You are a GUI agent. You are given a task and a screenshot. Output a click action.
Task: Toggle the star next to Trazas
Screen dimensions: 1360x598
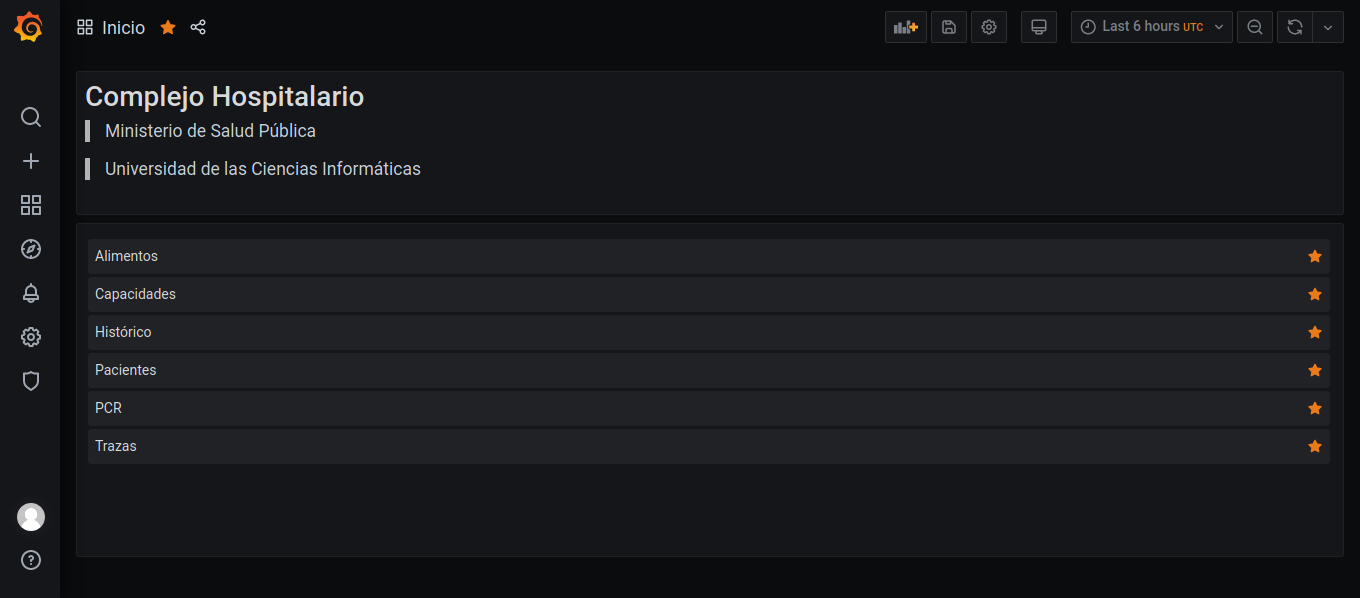[1315, 446]
